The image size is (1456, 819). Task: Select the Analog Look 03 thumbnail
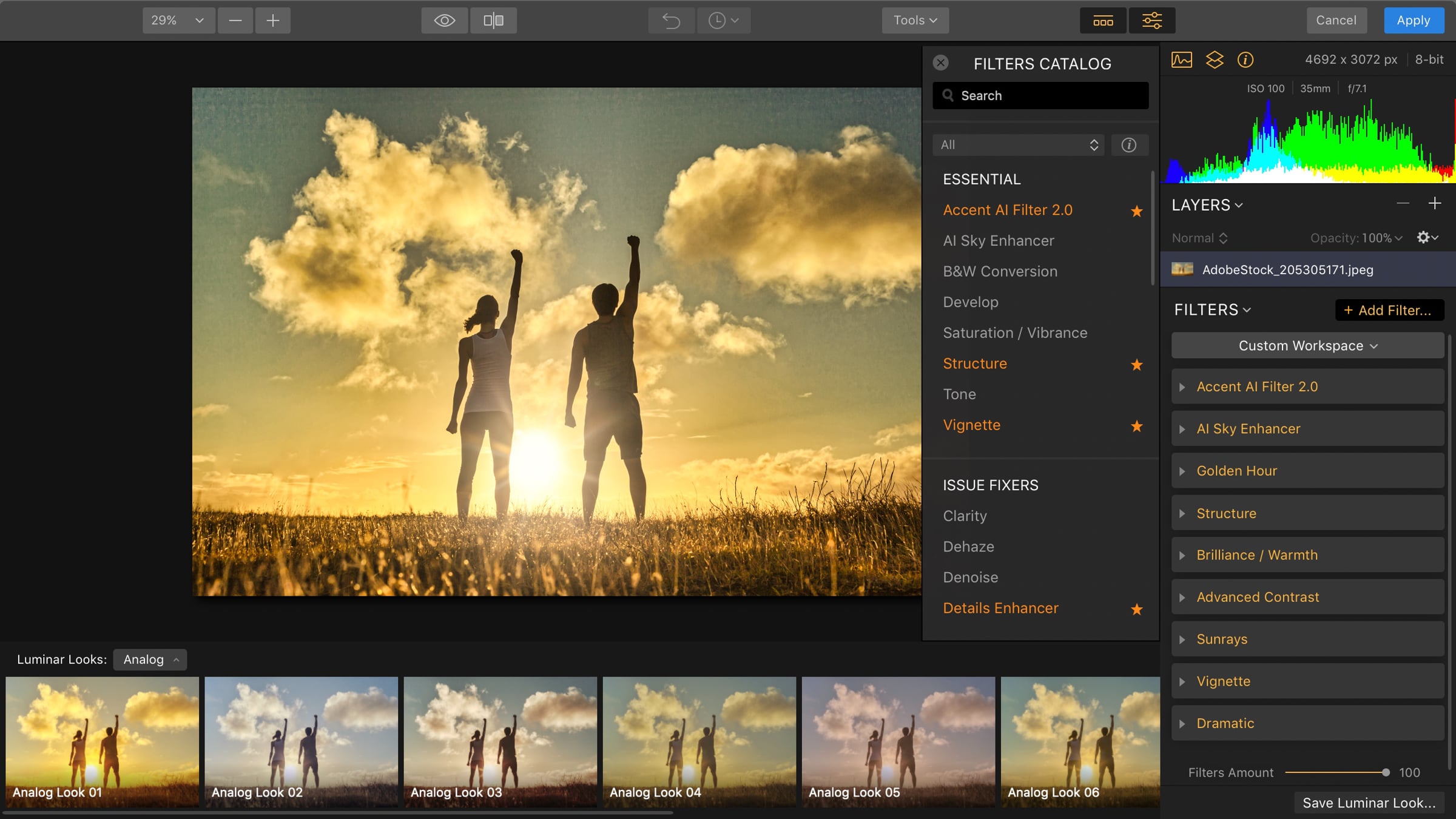coord(500,740)
